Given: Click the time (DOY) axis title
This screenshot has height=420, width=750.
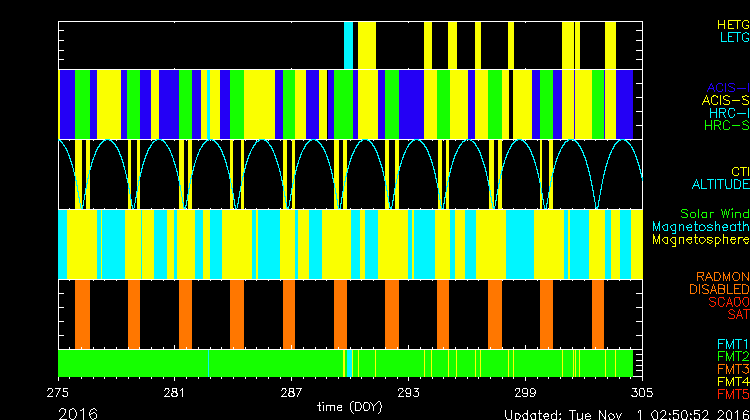Looking at the screenshot, I should click(349, 407).
